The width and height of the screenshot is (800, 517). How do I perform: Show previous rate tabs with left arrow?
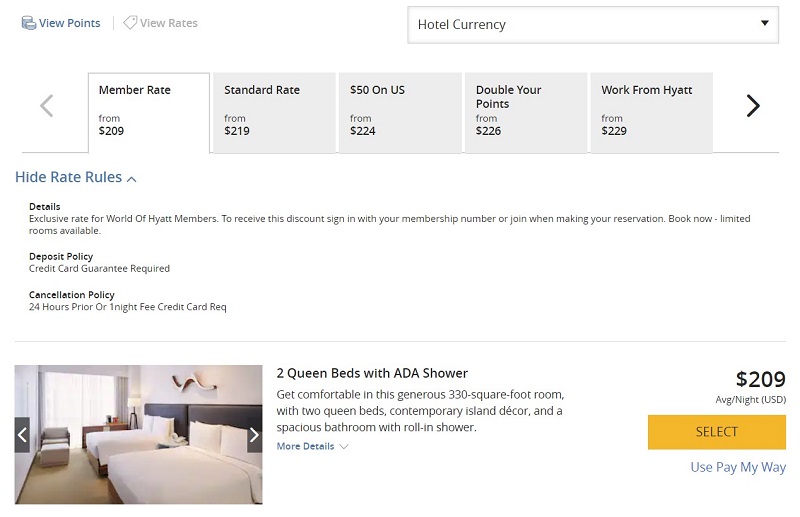pos(46,106)
